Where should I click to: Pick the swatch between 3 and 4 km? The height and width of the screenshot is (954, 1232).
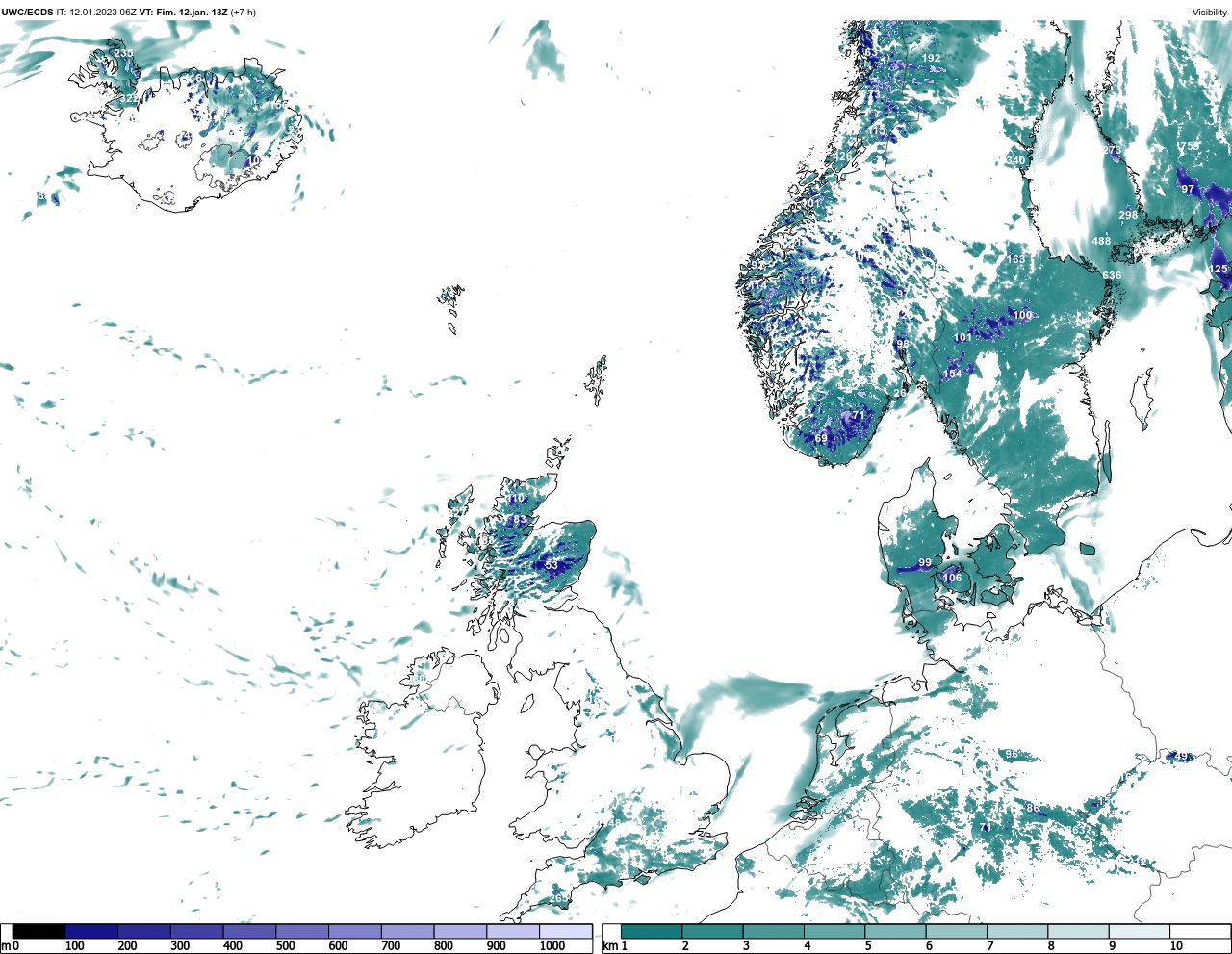pyautogui.click(x=773, y=931)
